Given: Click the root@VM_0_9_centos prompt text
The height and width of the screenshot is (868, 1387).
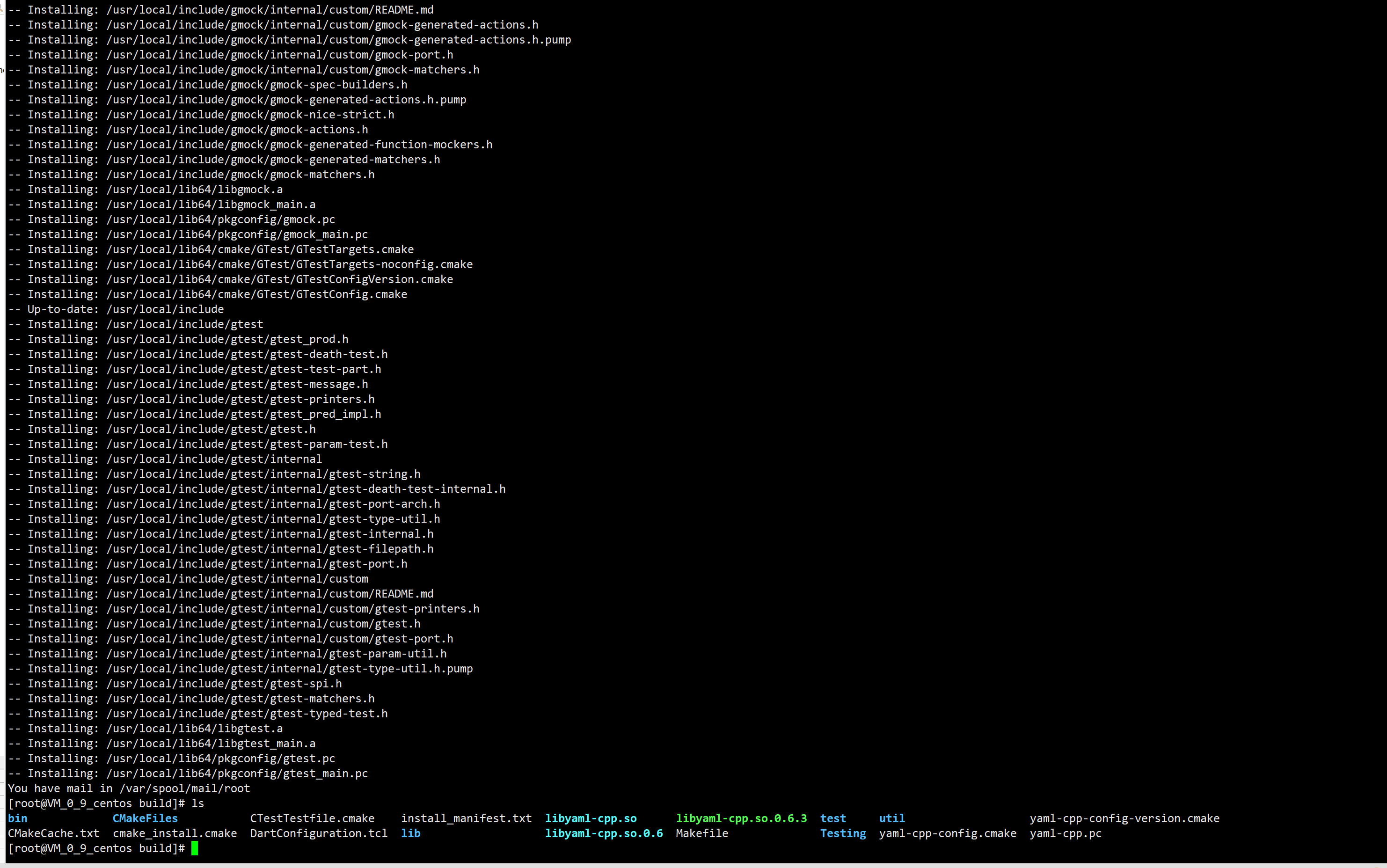Looking at the screenshot, I should pos(74,803).
